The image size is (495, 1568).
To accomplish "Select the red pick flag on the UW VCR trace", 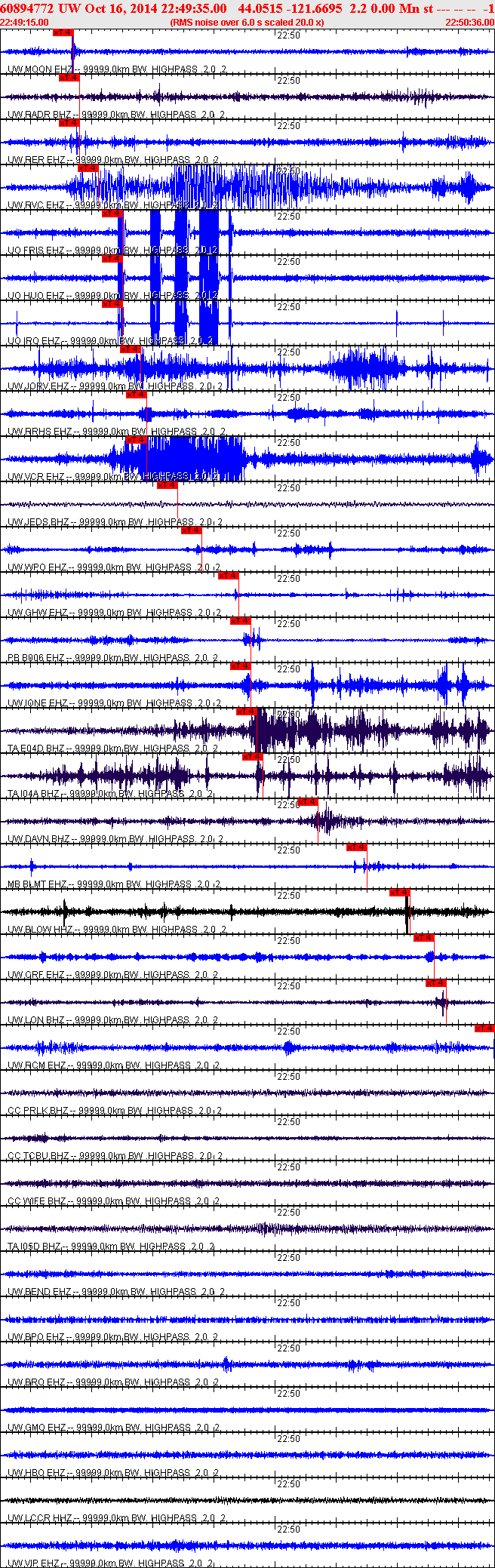I will click(137, 440).
